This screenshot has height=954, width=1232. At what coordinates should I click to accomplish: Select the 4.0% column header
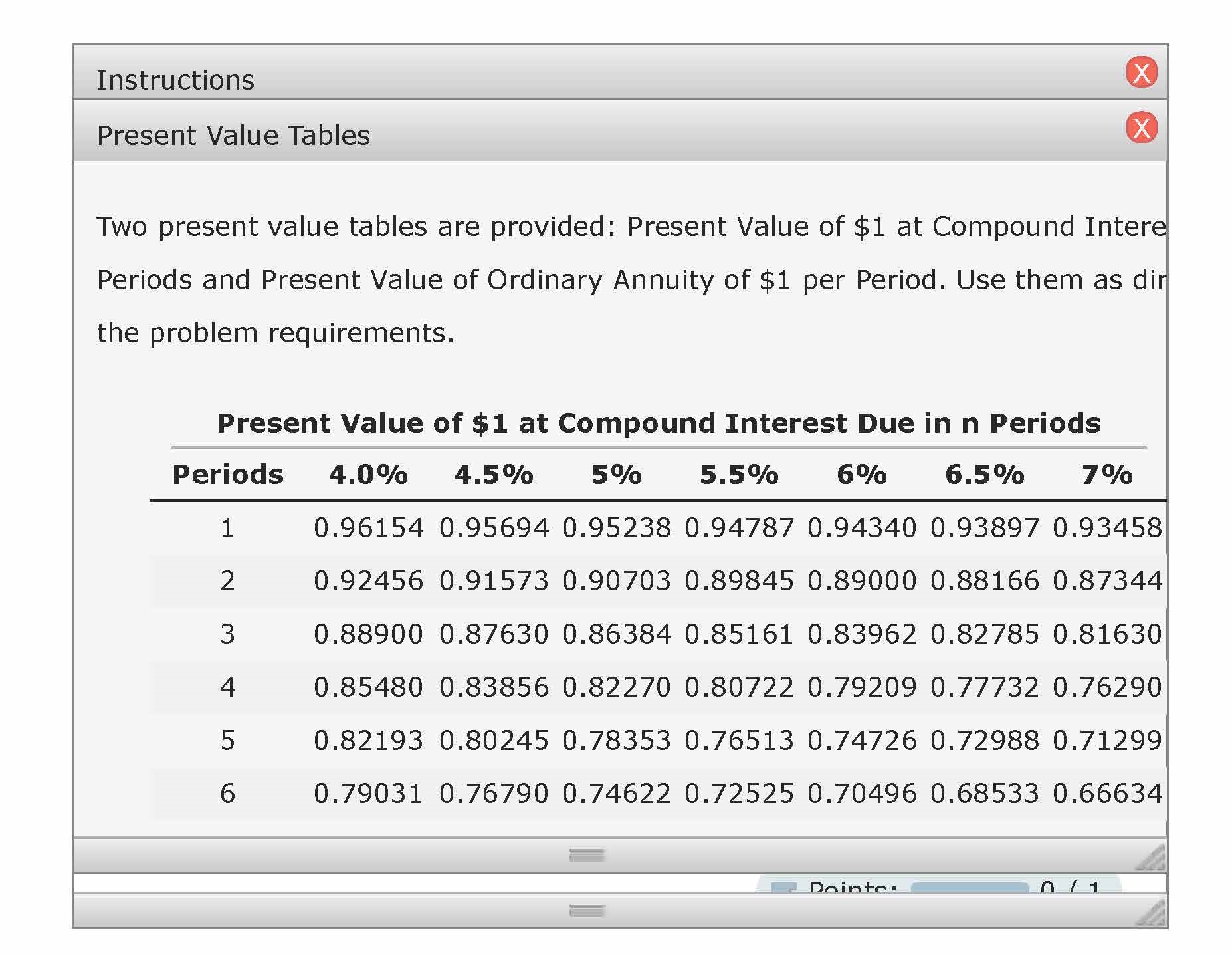click(x=368, y=475)
